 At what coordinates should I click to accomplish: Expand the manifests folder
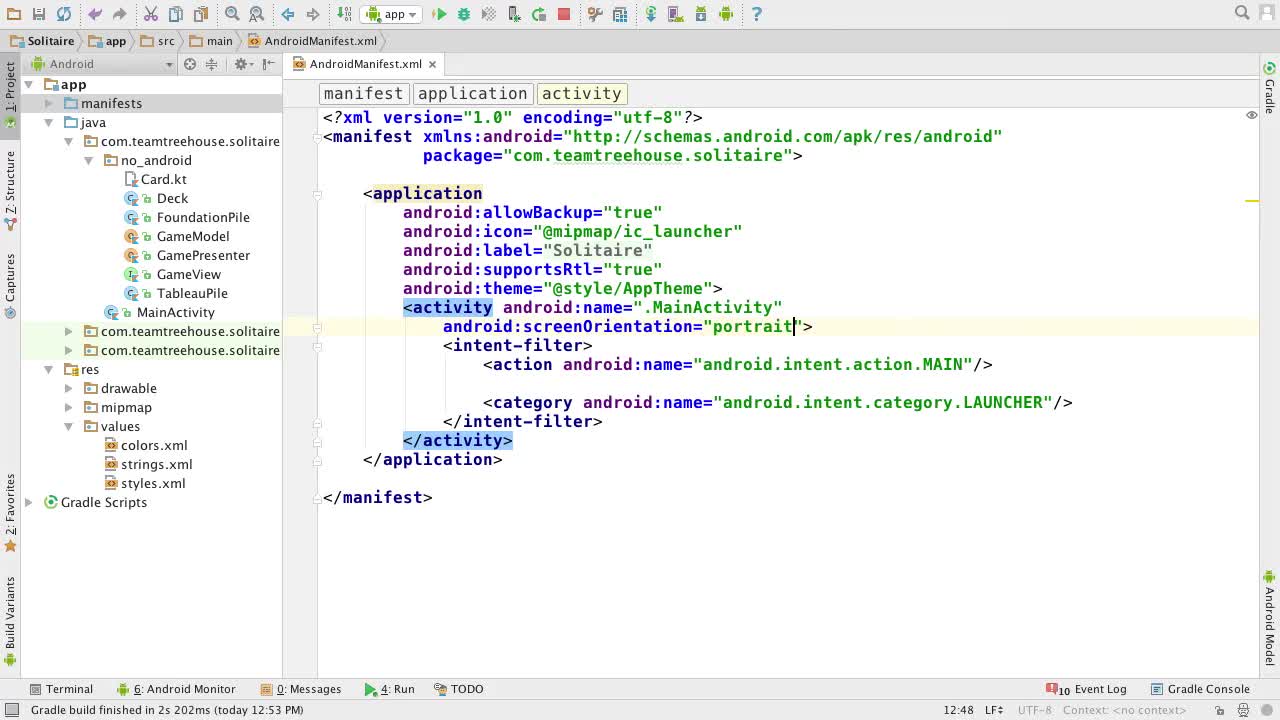pos(49,104)
